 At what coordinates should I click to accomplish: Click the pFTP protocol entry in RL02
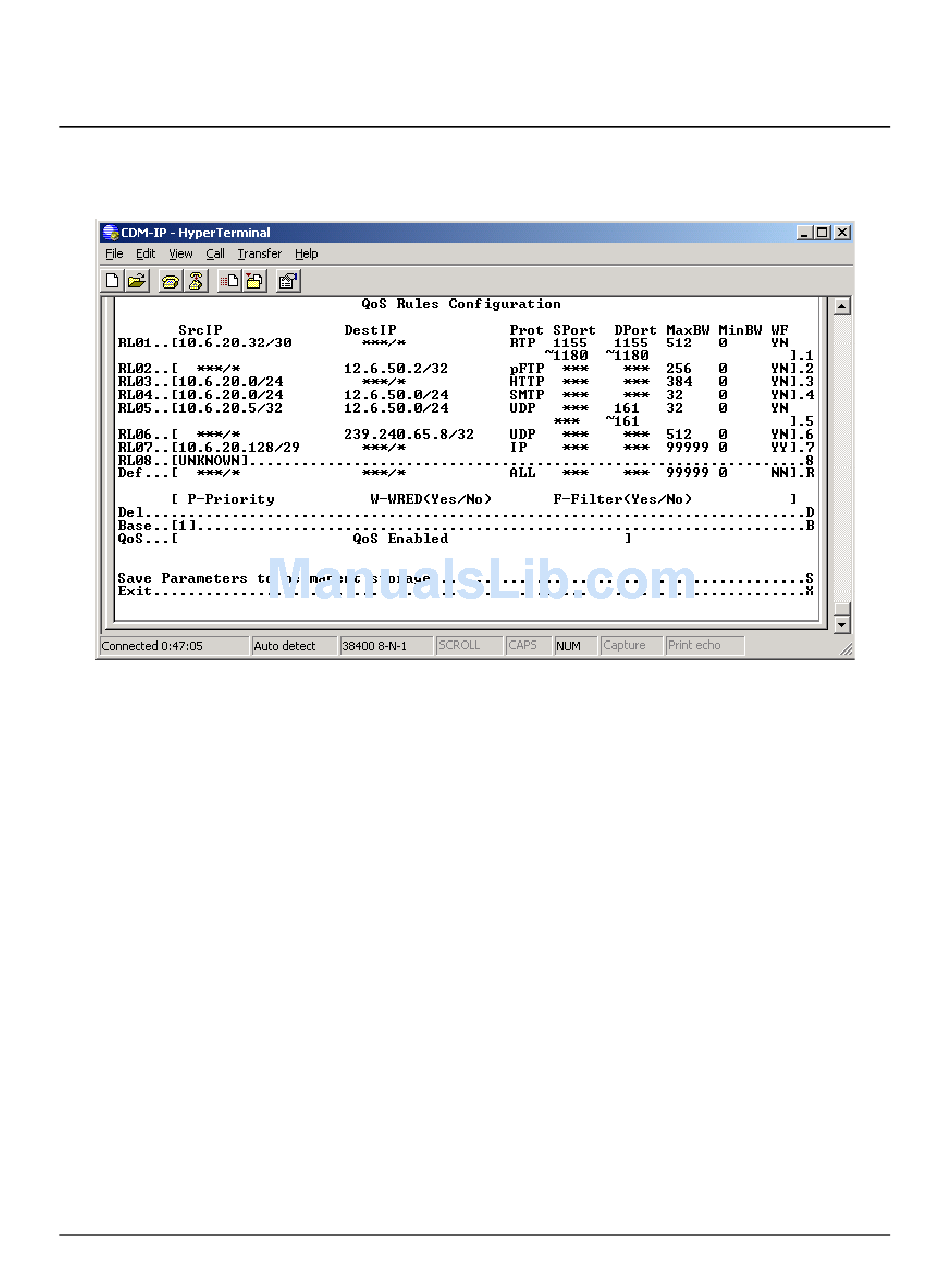point(527,369)
